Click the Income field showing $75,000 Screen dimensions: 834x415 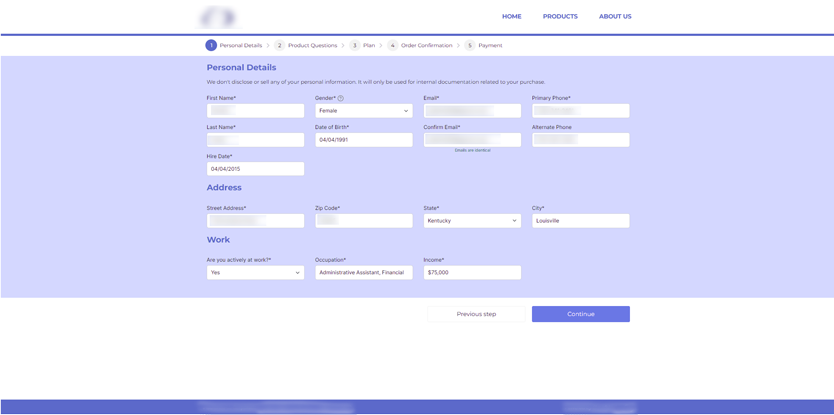click(x=471, y=272)
